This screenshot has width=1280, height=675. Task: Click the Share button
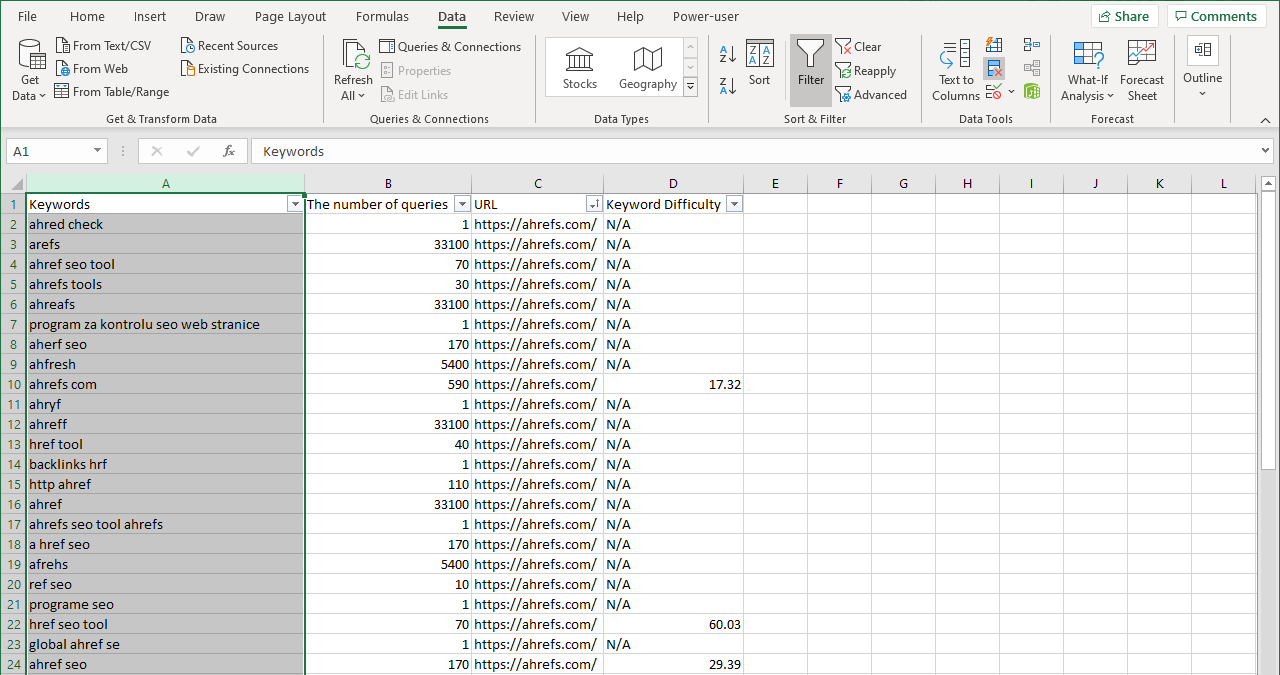1125,16
